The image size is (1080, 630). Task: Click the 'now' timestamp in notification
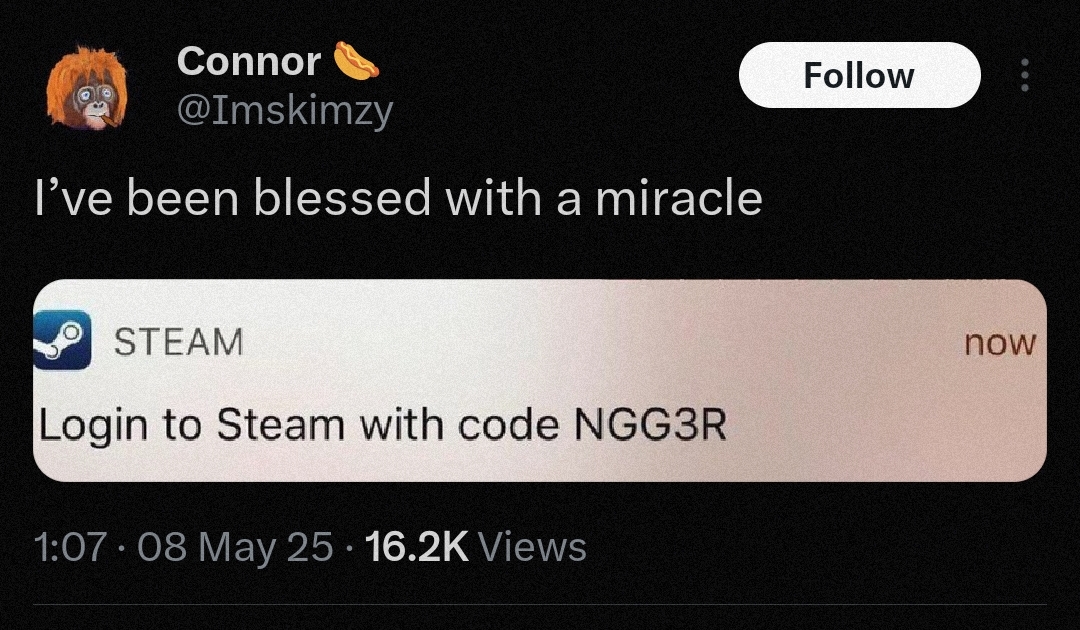click(999, 343)
